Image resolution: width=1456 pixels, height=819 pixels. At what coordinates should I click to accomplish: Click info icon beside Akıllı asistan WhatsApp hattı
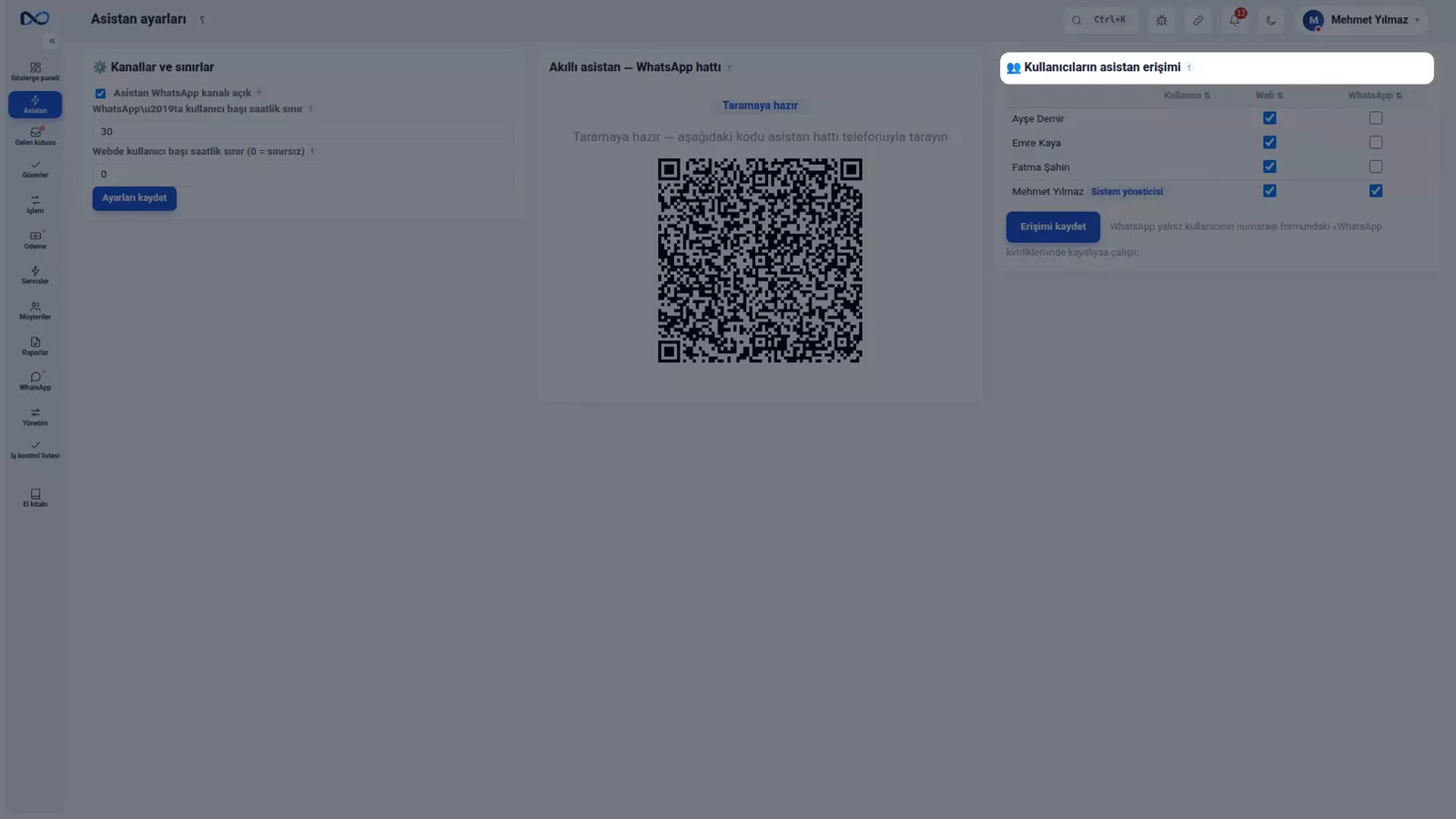pos(729,67)
